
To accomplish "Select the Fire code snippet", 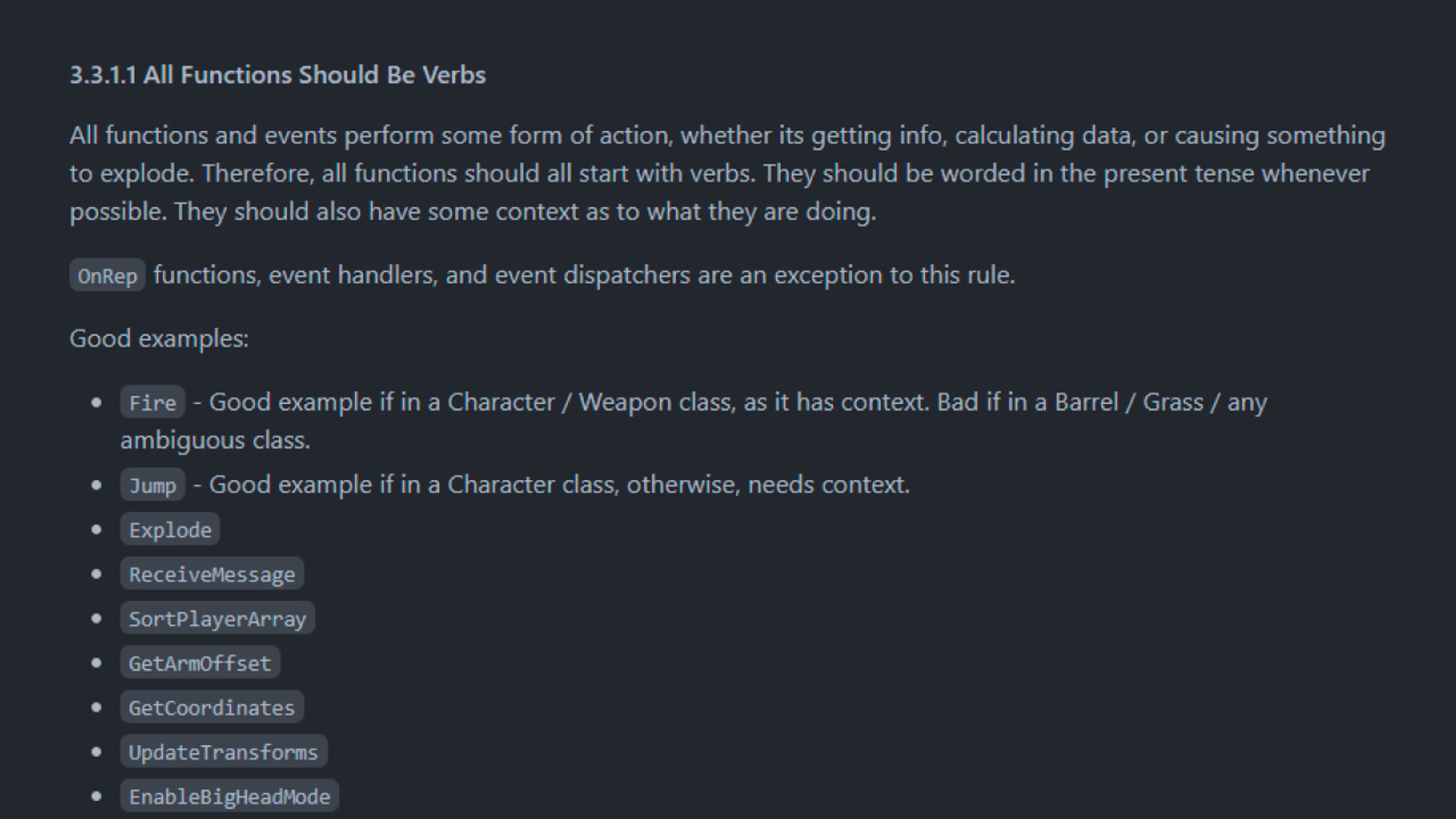I will [152, 403].
